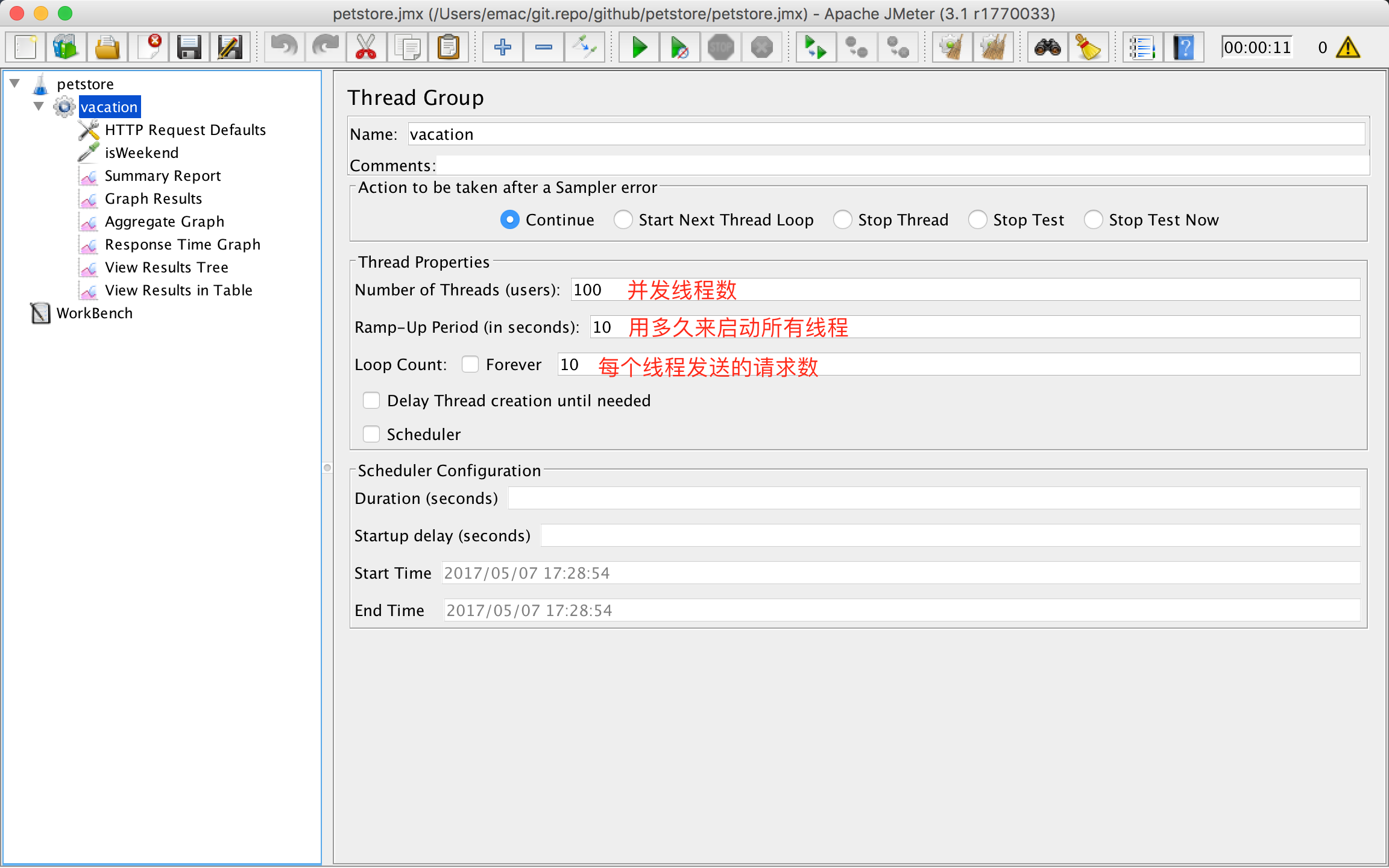The image size is (1389, 868).
Task: Select View Results Tree in tree
Action: (x=166, y=267)
